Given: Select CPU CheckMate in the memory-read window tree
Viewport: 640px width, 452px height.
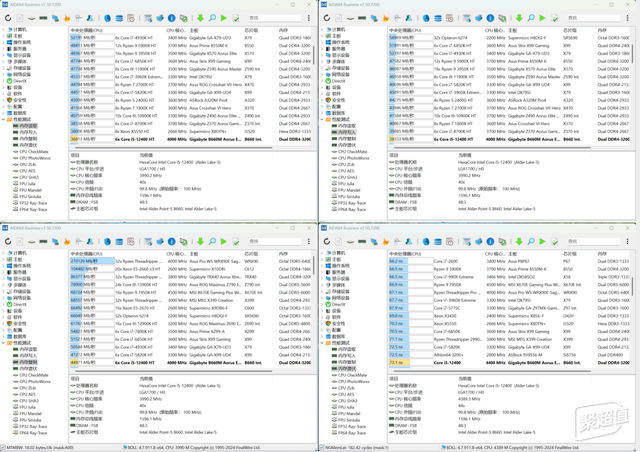Looking at the screenshot, I should [33, 151].
